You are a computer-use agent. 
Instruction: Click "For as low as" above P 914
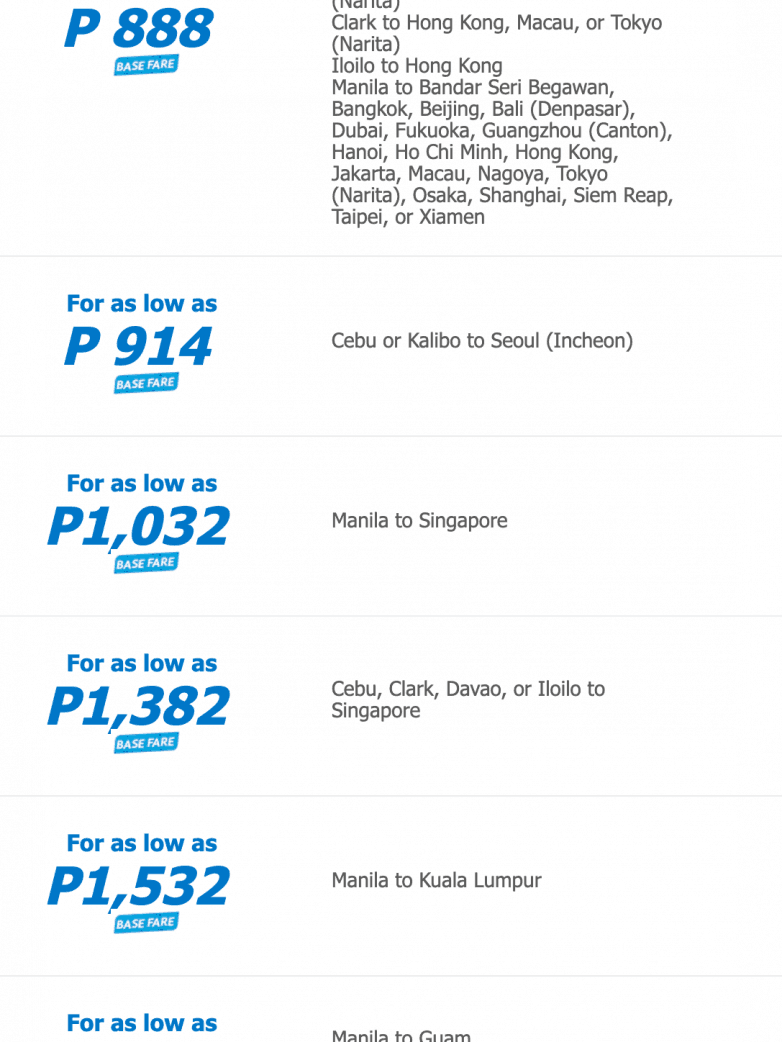tap(142, 304)
